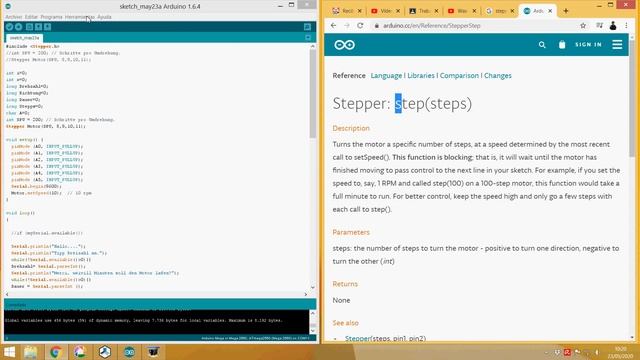640x360 pixels.
Task: Close the active Arduino browser tab
Action: pos(550,11)
